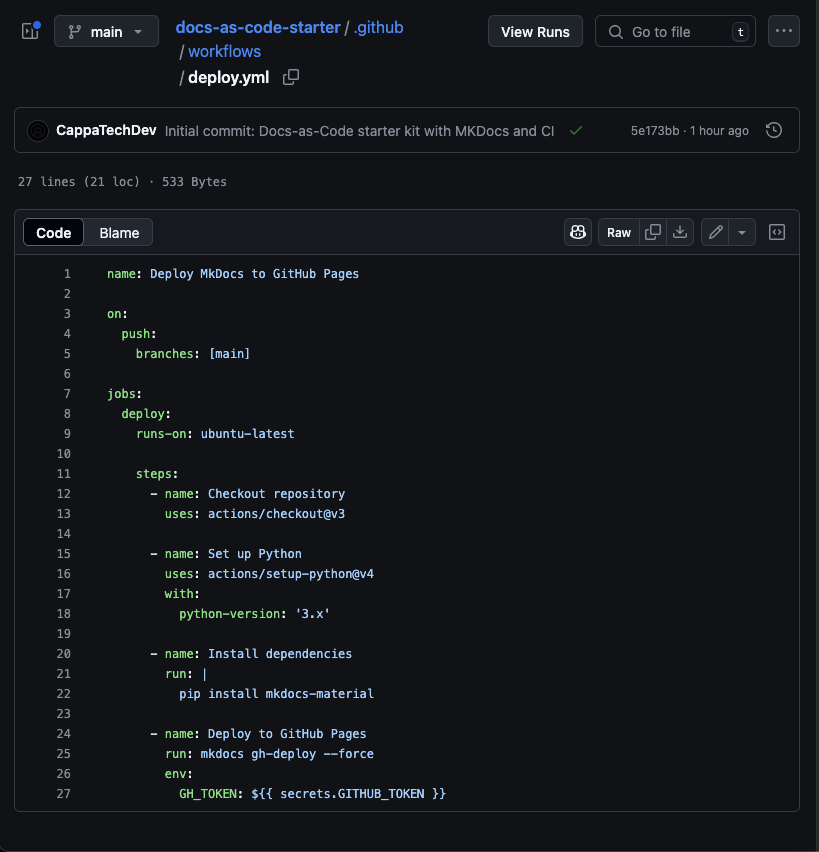Copy the deploy.yml file path
Screen dimensions: 819x852
(291, 77)
